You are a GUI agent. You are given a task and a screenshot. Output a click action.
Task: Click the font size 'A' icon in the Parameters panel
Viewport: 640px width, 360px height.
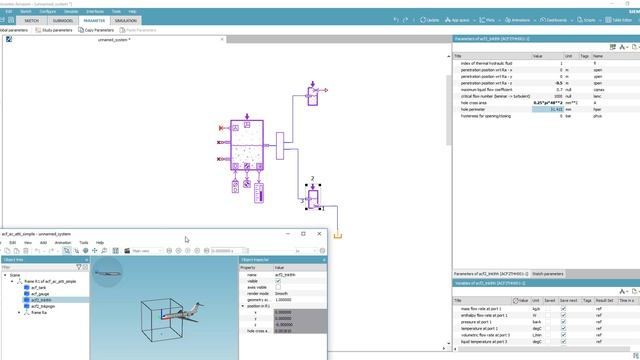[622, 47]
